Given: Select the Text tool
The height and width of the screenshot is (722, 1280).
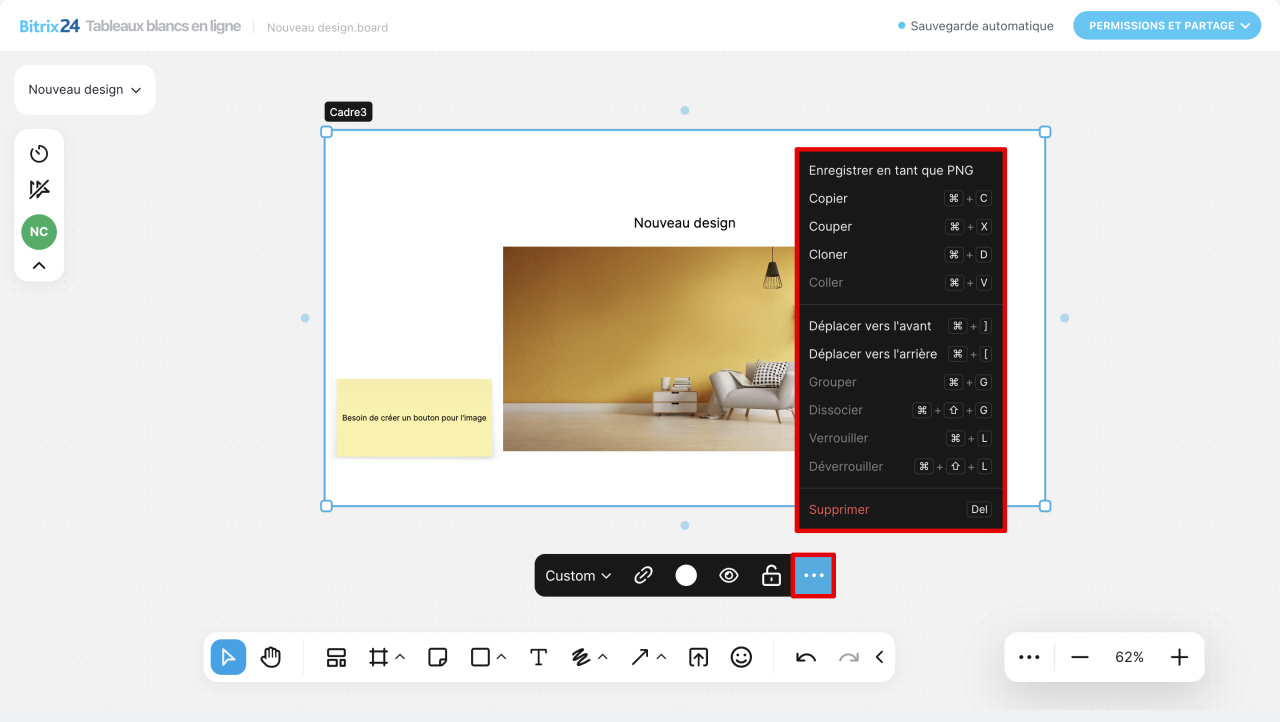Looking at the screenshot, I should click(x=538, y=657).
